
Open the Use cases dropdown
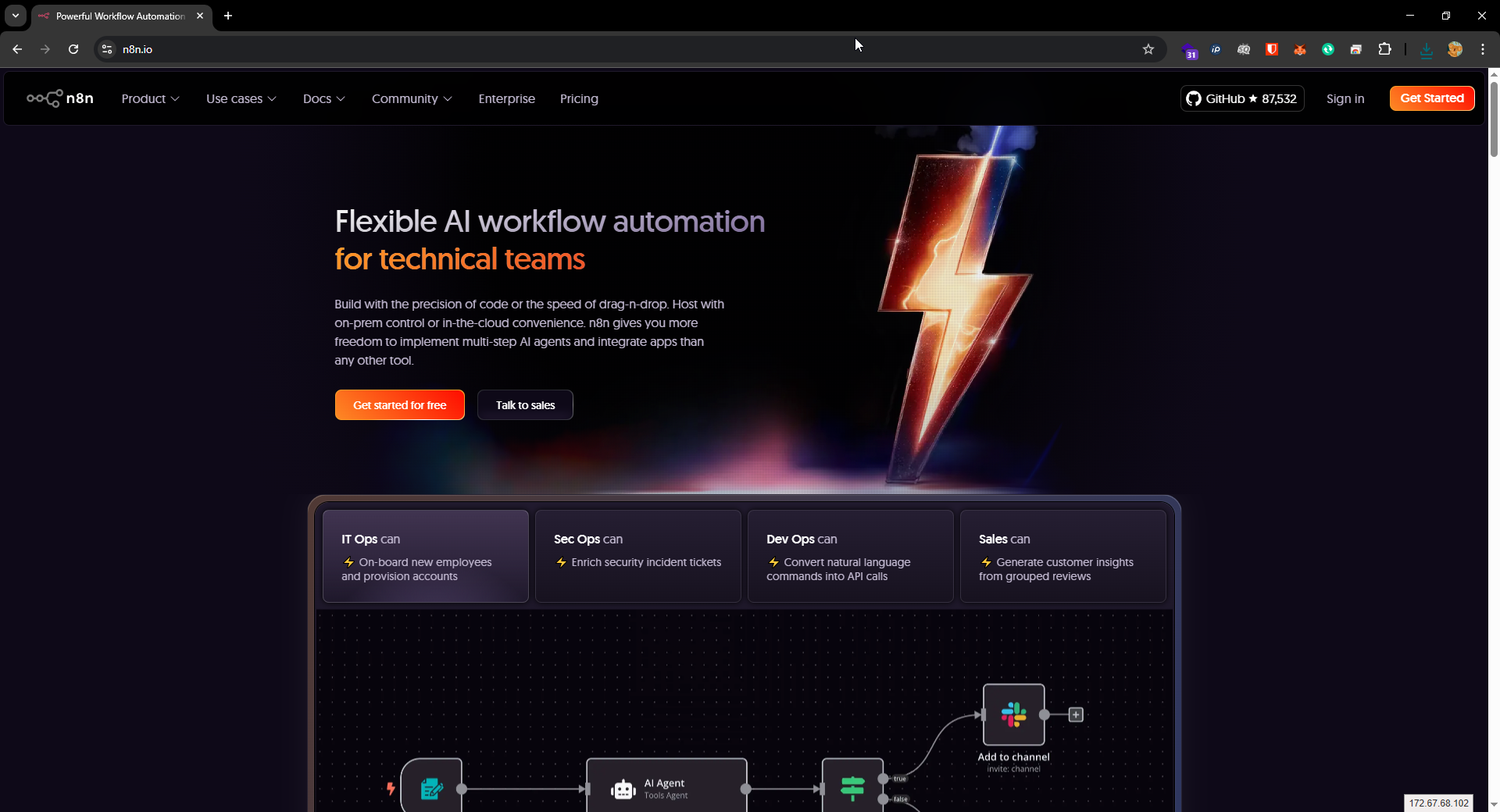[241, 98]
